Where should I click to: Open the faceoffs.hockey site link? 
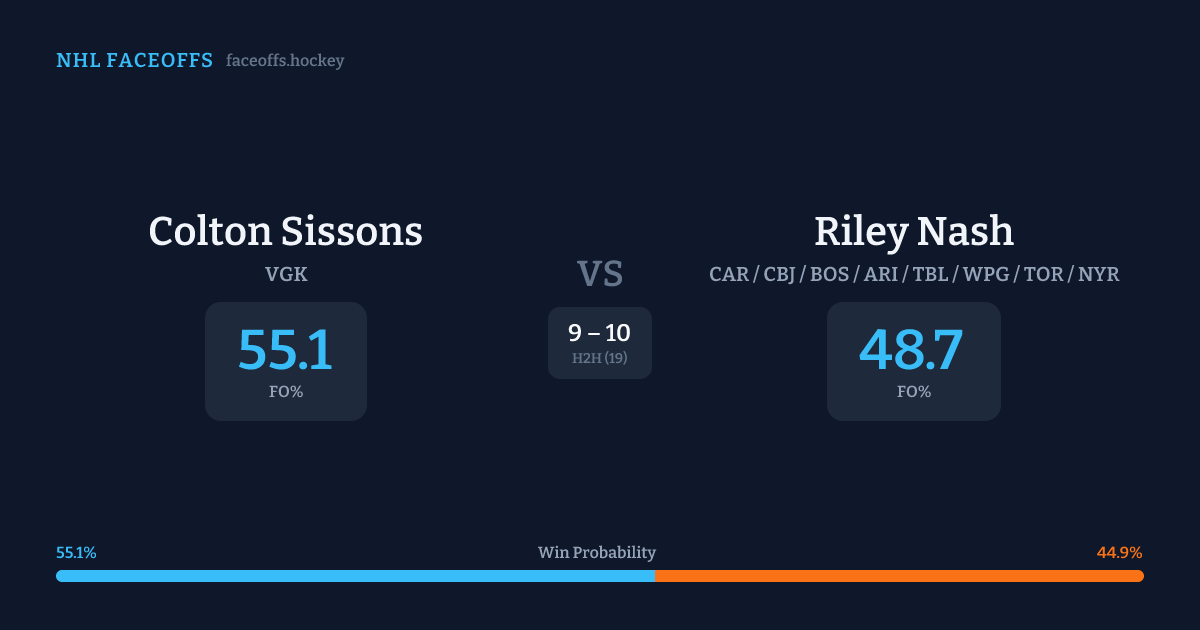coord(285,61)
